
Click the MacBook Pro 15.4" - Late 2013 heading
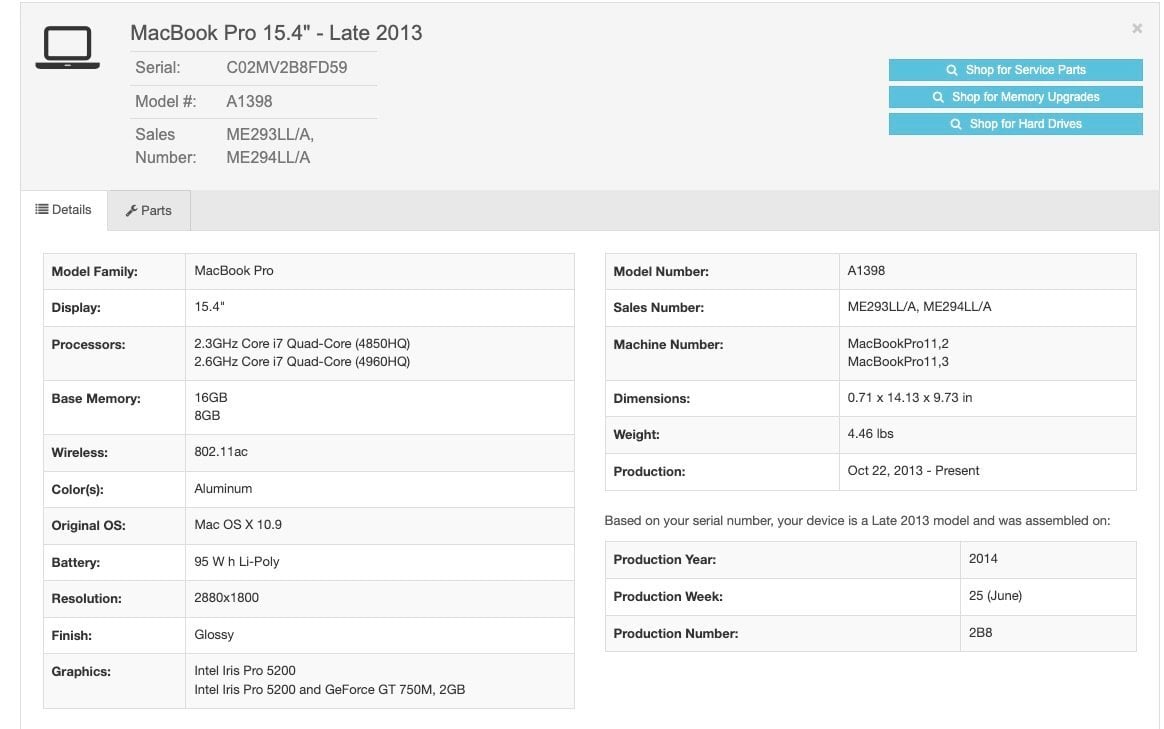[276, 33]
